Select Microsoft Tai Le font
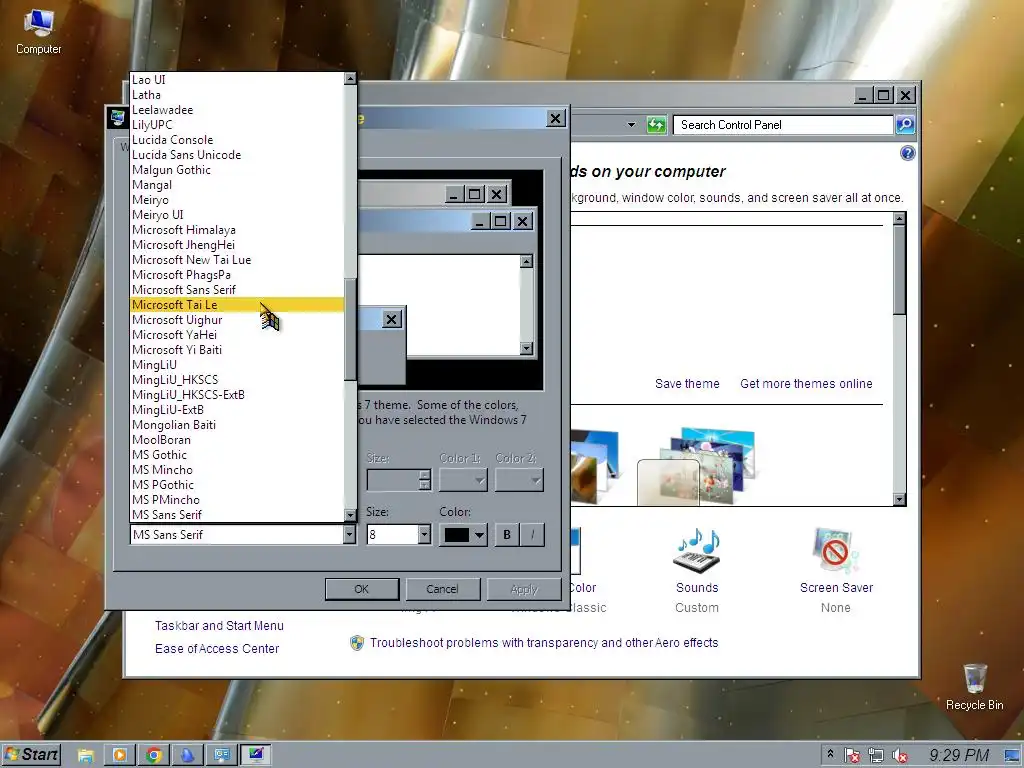Image resolution: width=1024 pixels, height=768 pixels. click(236, 305)
